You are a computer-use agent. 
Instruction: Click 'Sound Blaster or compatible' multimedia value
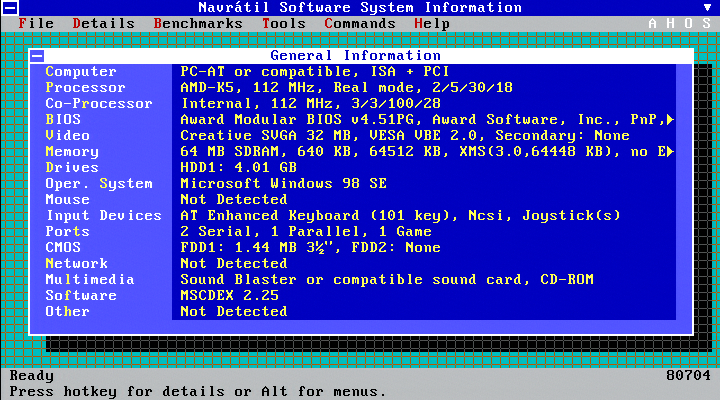pos(301,280)
